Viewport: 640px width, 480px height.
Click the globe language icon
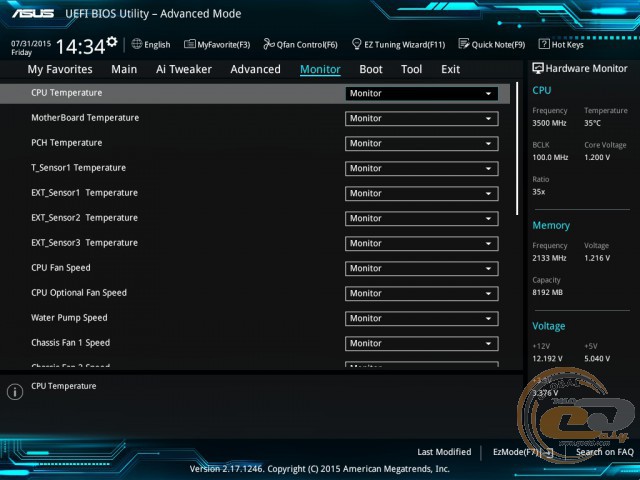pyautogui.click(x=137, y=44)
